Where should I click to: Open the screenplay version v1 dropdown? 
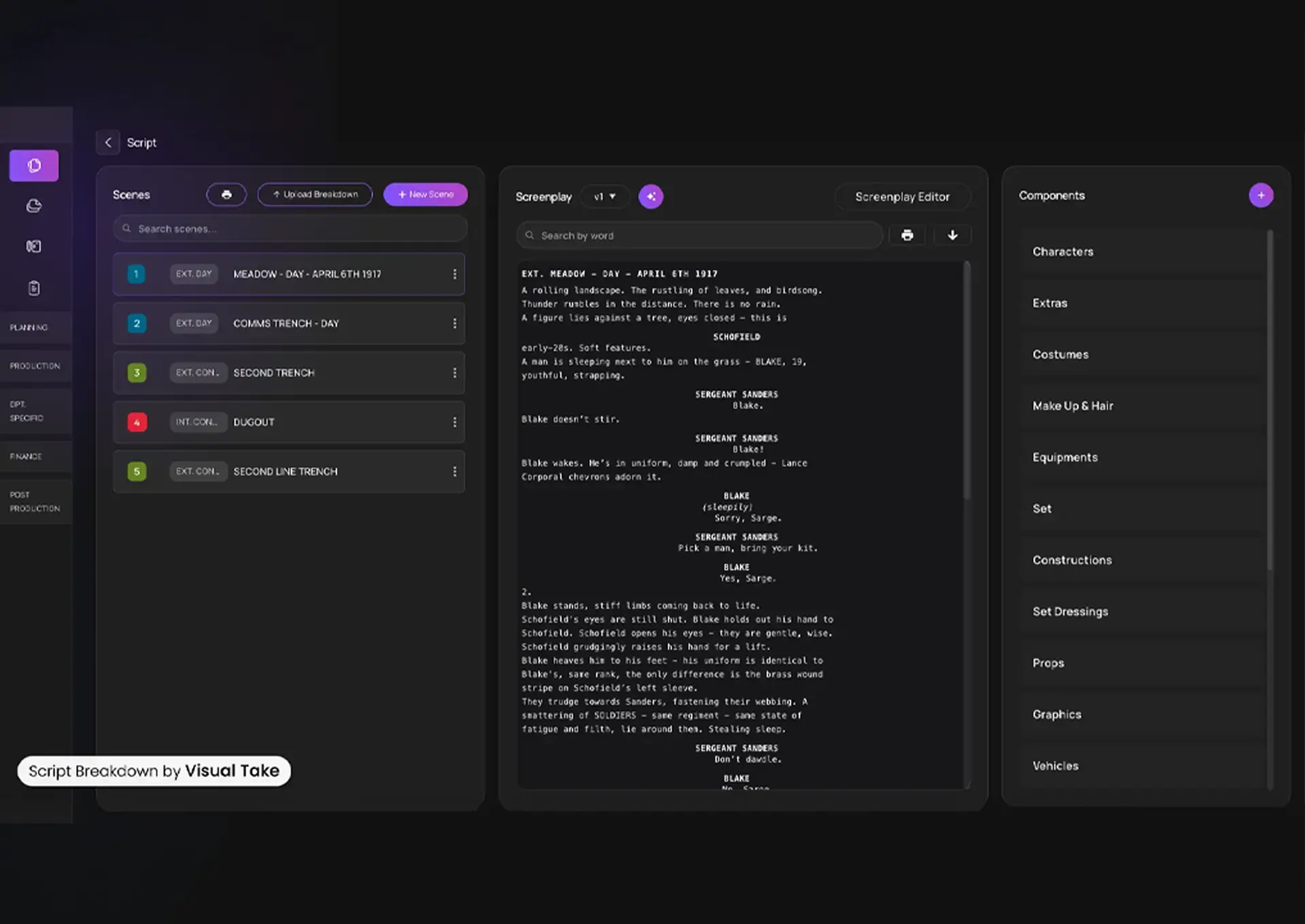(604, 197)
